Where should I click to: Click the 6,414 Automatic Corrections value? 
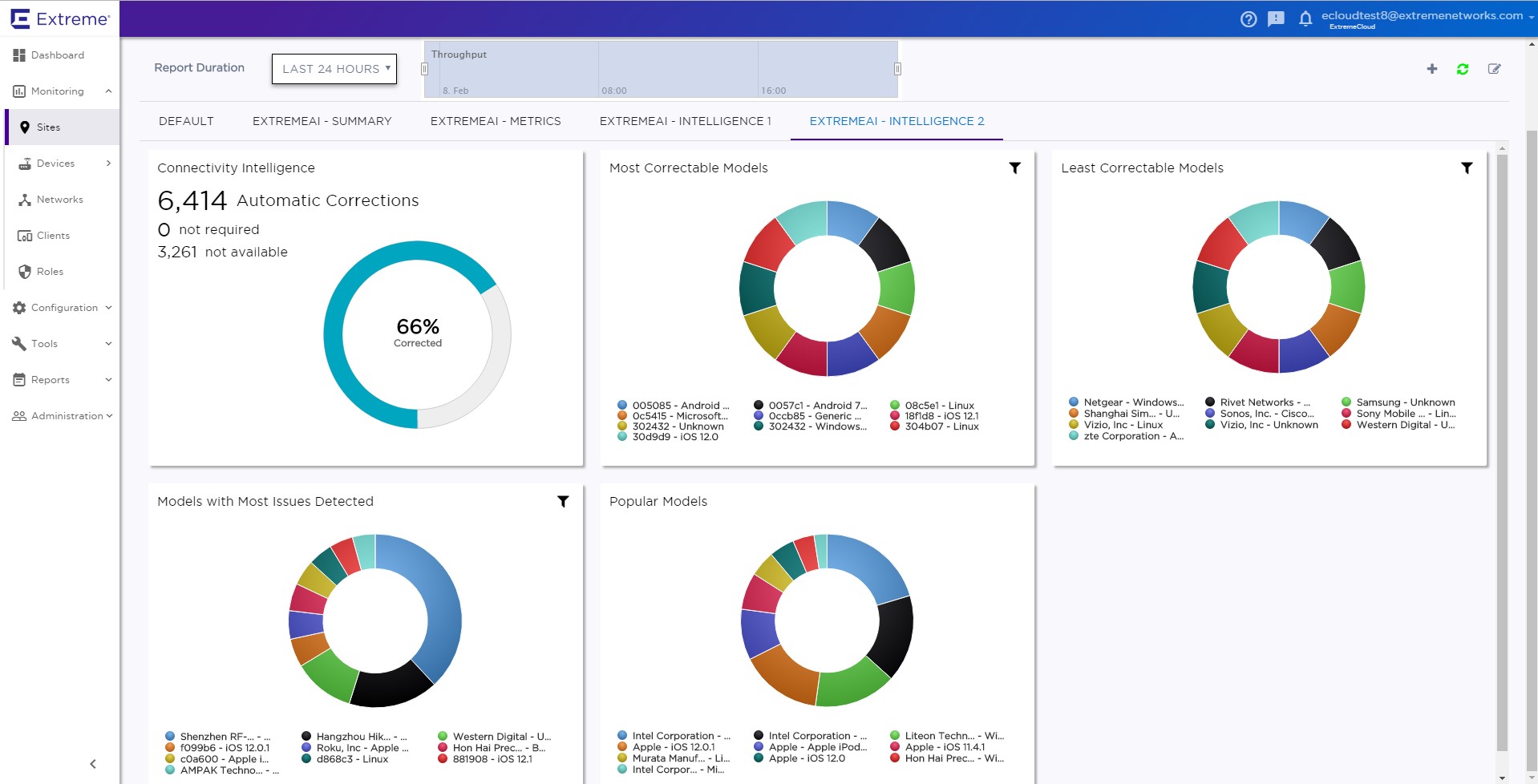coord(192,200)
